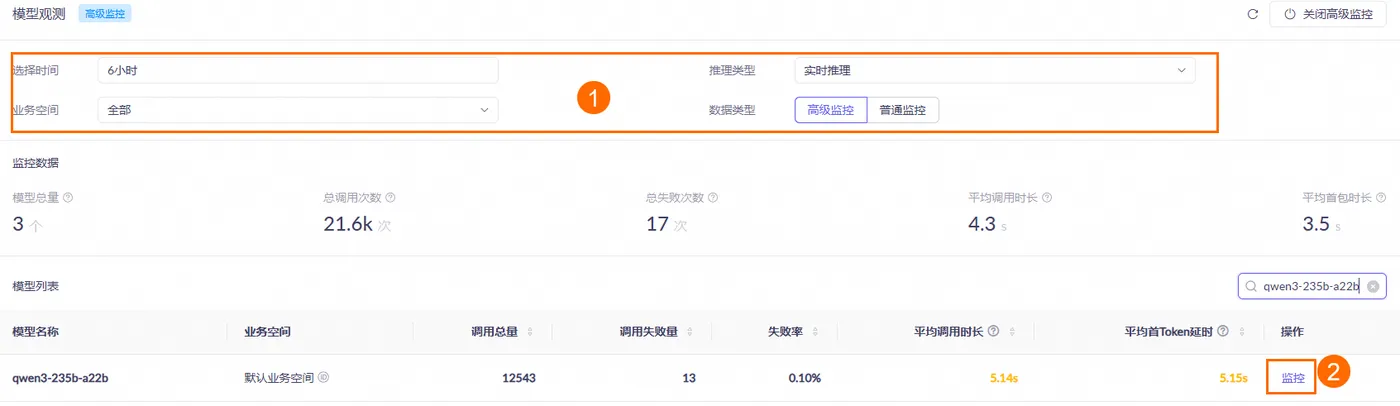Click the help icon beside 模型总量

coord(68,198)
